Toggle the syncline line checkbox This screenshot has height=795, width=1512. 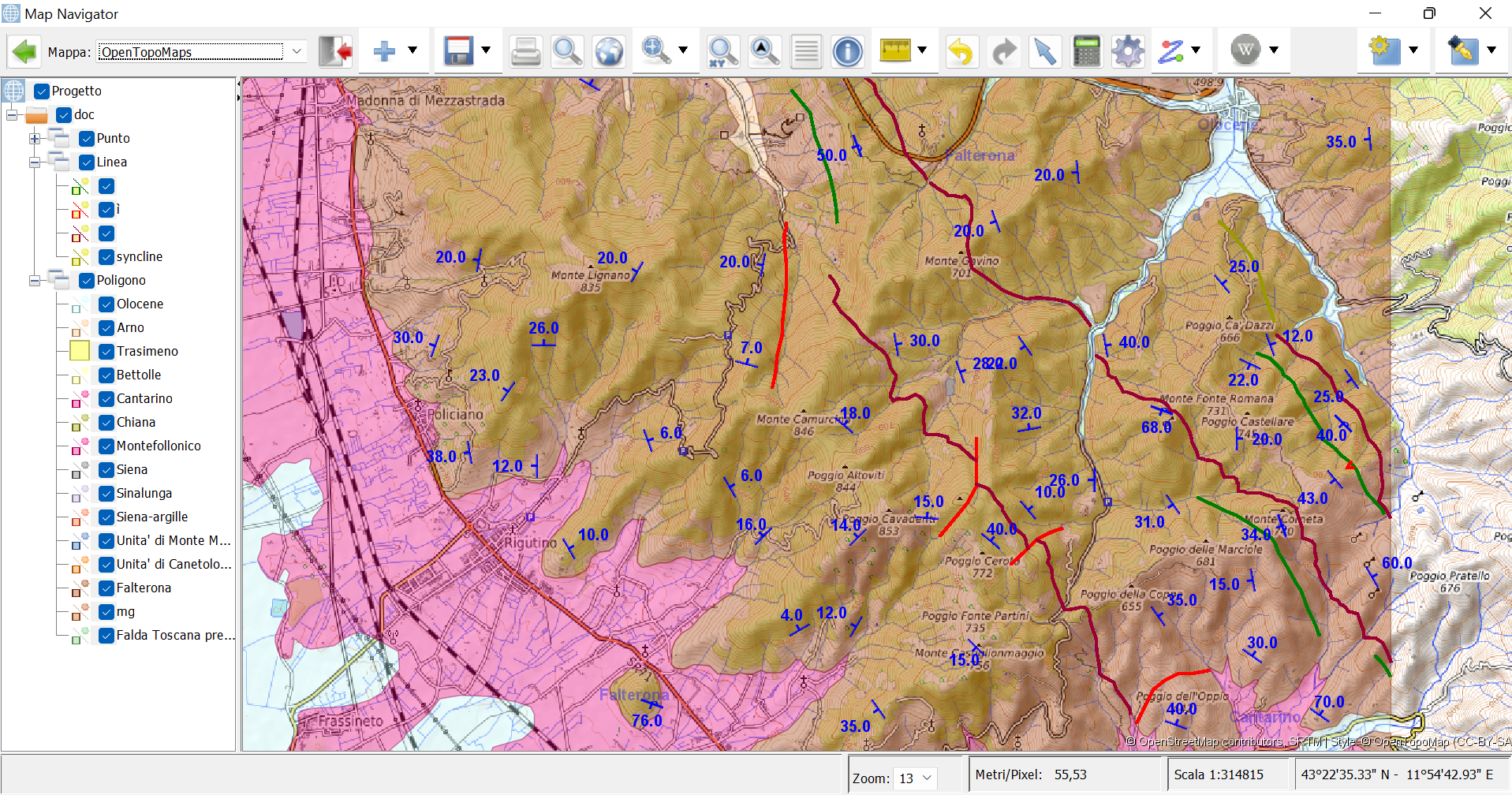coord(106,256)
